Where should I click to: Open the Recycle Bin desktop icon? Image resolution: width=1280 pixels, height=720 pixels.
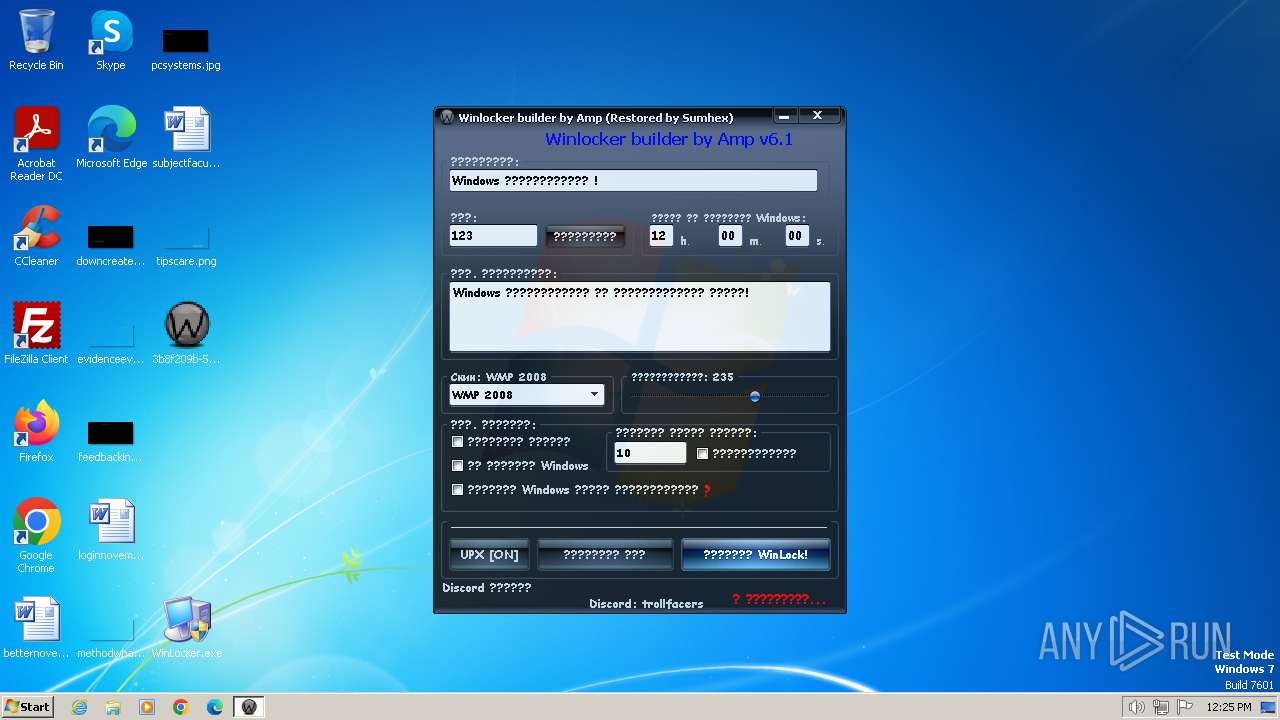pos(36,40)
